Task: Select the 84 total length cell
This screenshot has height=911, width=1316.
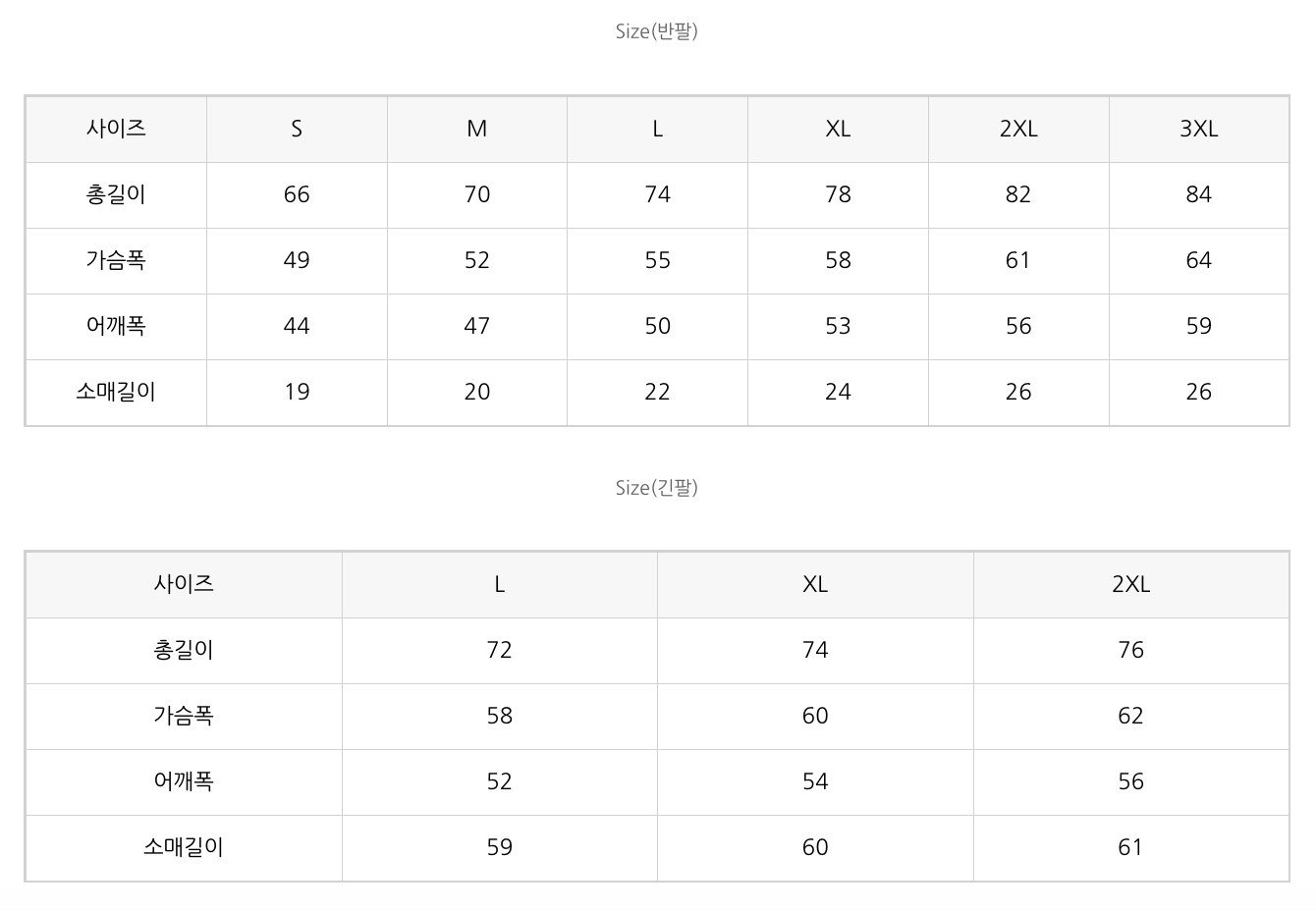Action: point(1198,194)
